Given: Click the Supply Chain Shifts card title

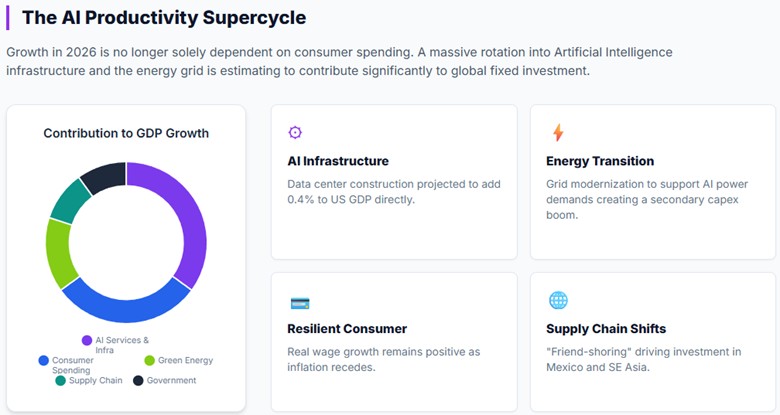Looking at the screenshot, I should tap(606, 328).
